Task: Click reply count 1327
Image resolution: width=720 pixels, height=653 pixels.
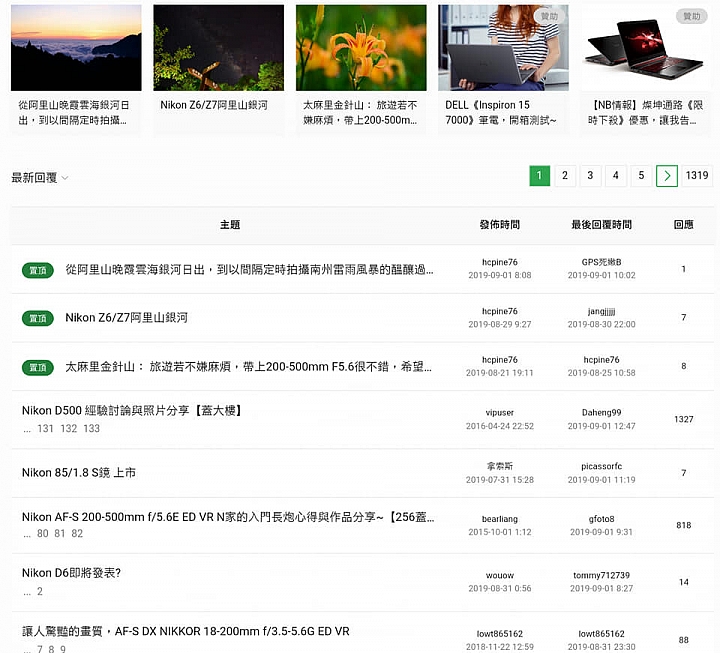Action: (684, 419)
